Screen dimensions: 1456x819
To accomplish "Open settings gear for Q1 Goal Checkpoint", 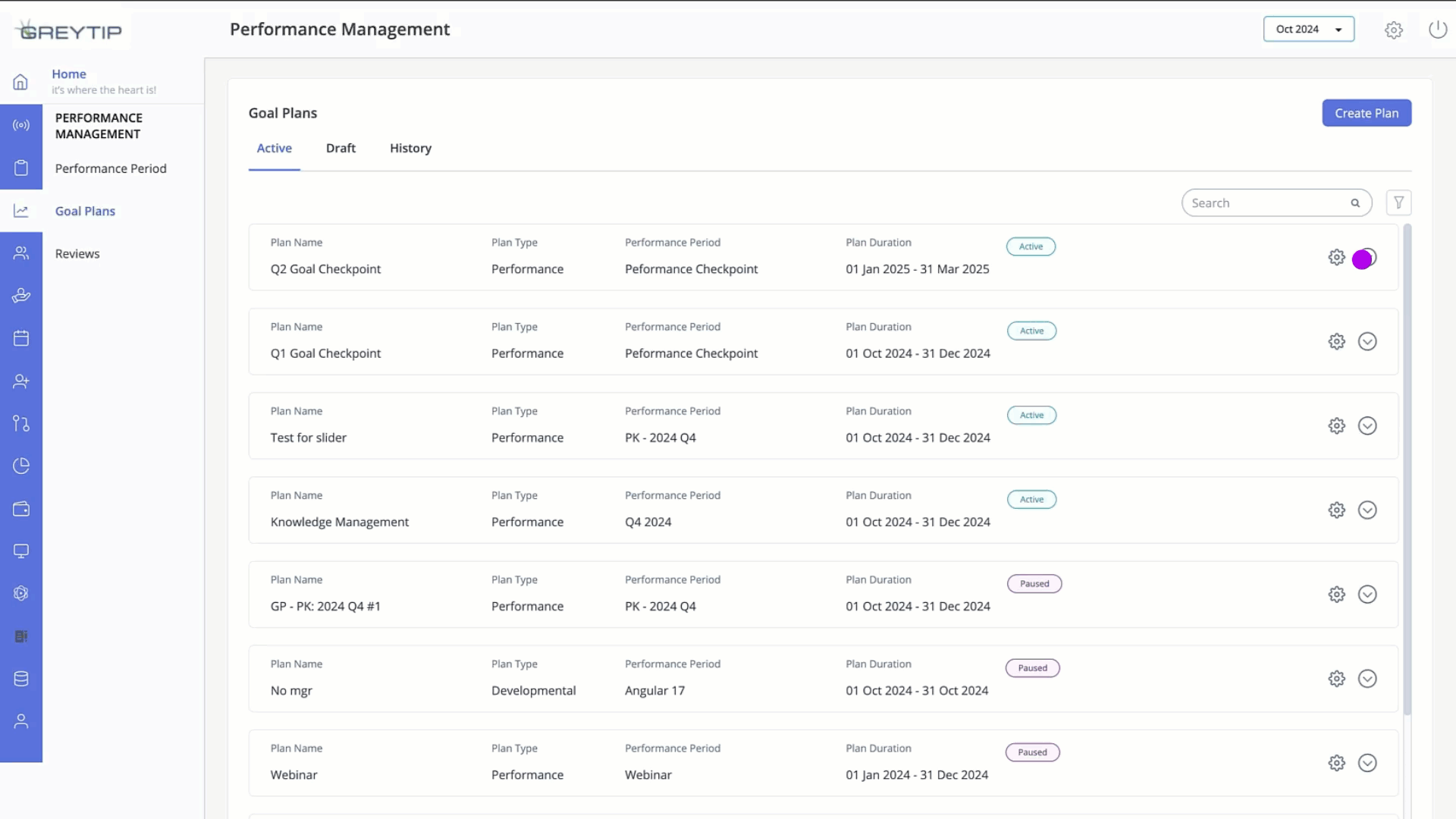I will click(1337, 341).
